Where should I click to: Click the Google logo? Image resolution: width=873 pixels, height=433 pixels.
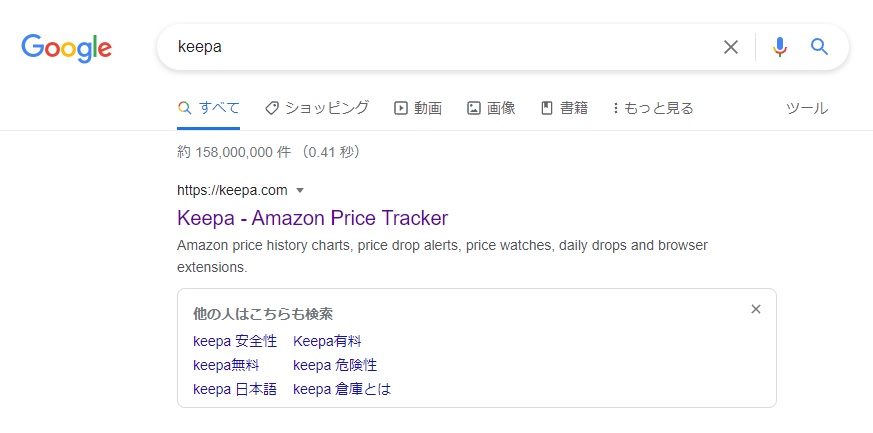(x=66, y=48)
